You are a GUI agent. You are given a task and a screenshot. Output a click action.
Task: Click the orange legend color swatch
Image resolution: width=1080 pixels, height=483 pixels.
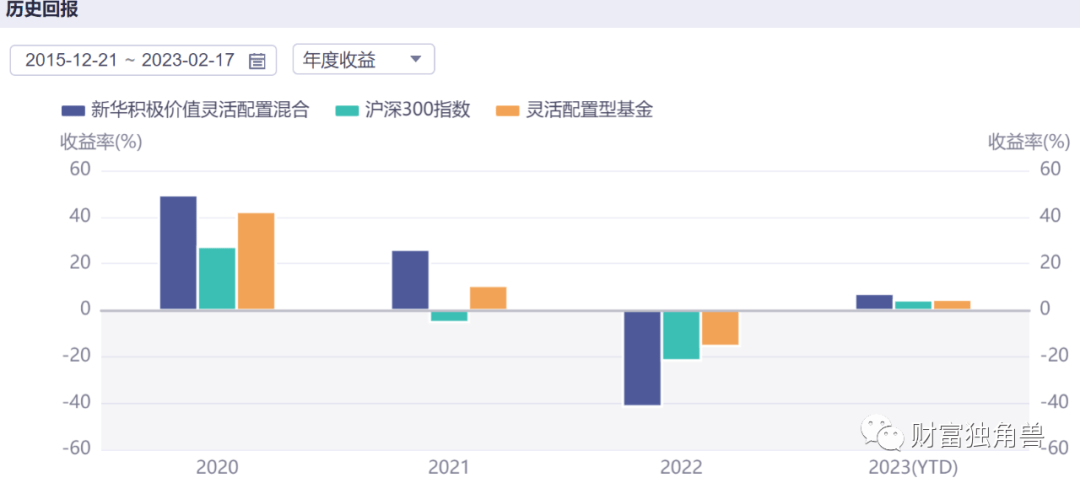(x=508, y=110)
